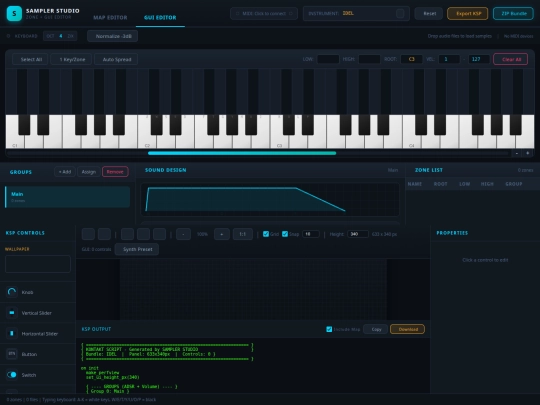Click the Export KSP button
This screenshot has width=540, height=405.
click(x=468, y=13)
